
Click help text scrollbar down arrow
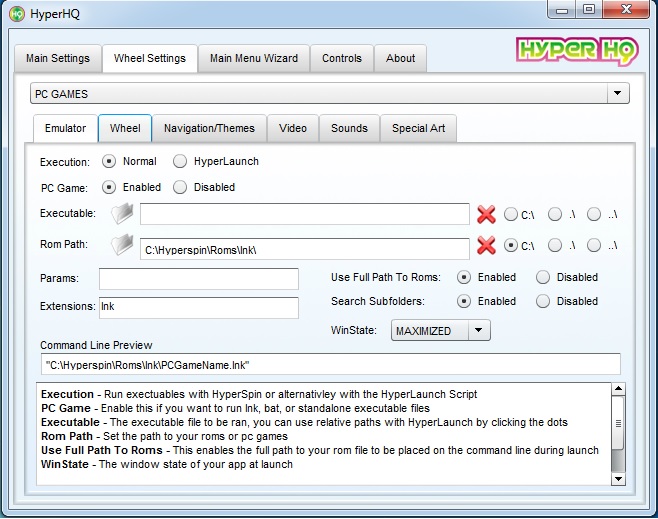click(x=618, y=478)
